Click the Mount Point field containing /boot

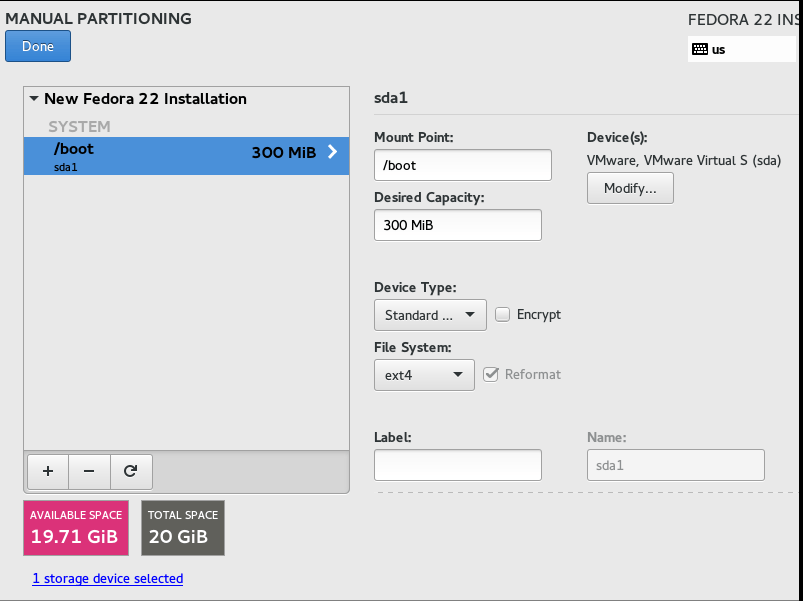(x=462, y=165)
